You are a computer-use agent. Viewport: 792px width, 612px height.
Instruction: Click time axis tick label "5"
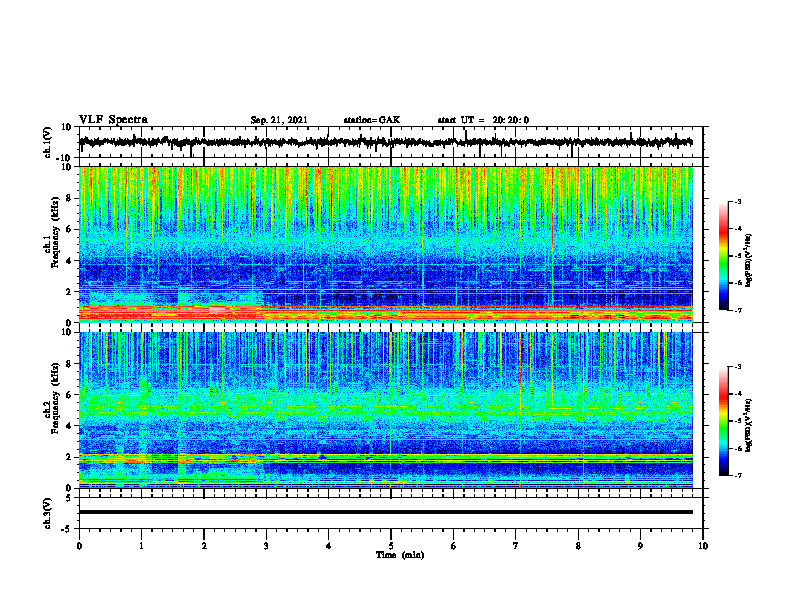[391, 546]
